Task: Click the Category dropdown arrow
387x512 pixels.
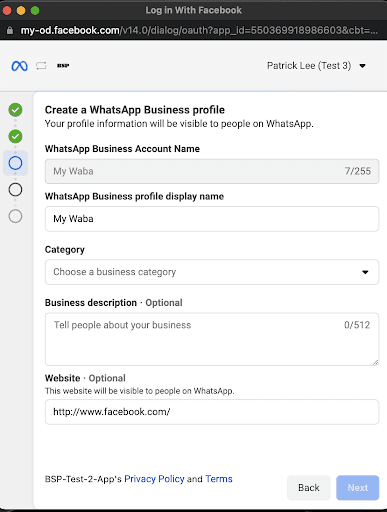Action: pyautogui.click(x=365, y=272)
